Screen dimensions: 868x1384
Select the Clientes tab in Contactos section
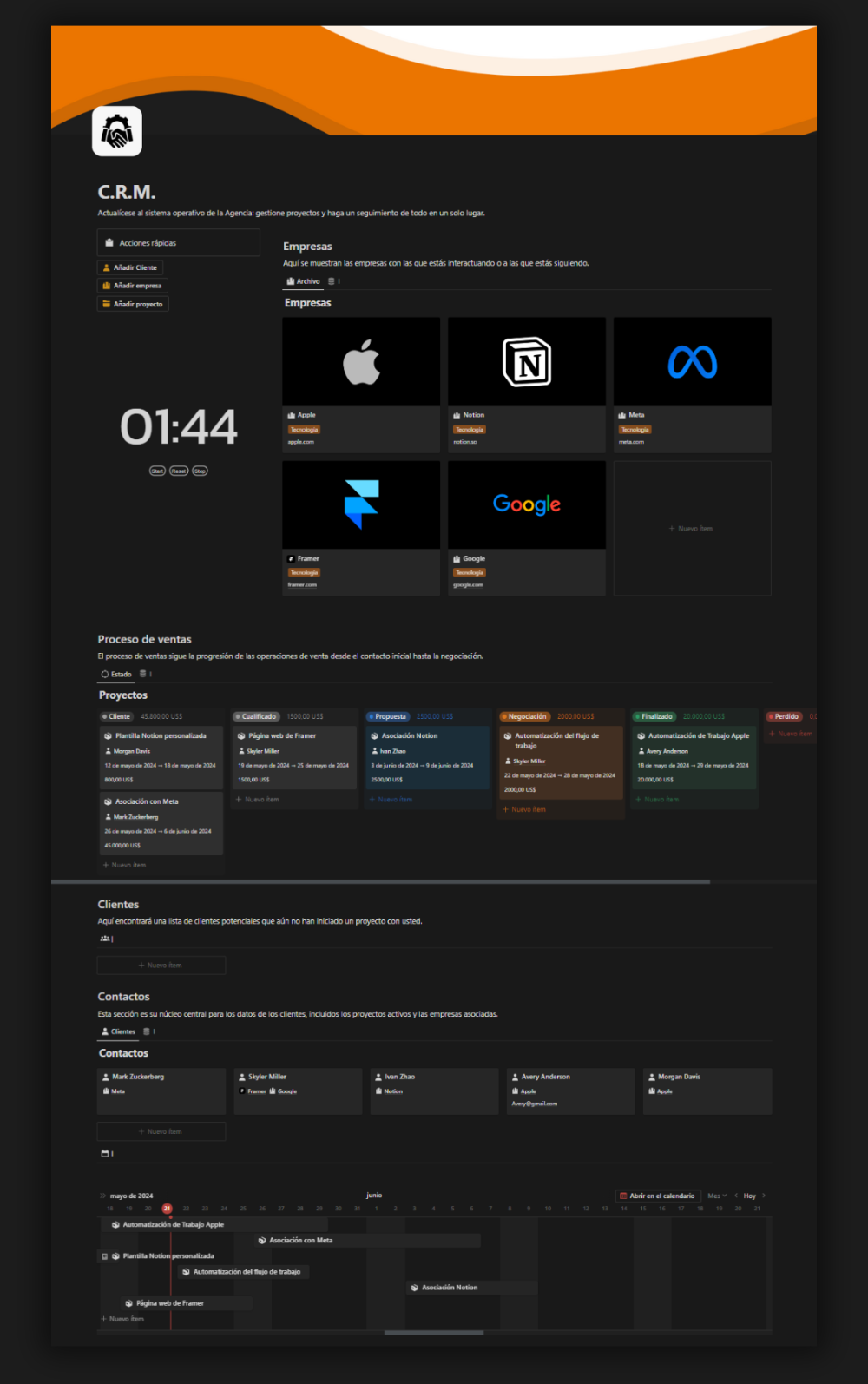point(118,1031)
